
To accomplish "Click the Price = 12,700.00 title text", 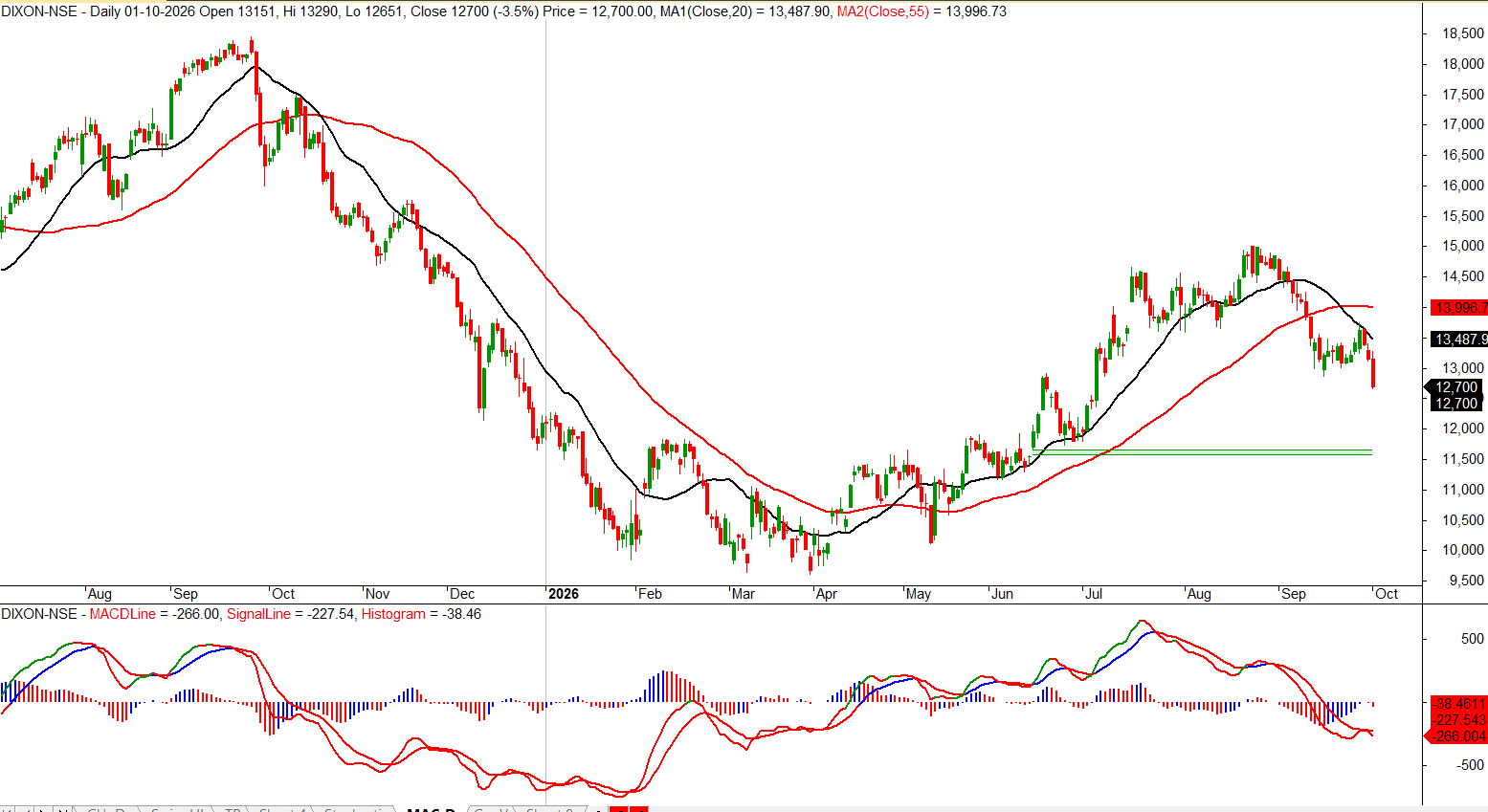I will click(x=597, y=11).
